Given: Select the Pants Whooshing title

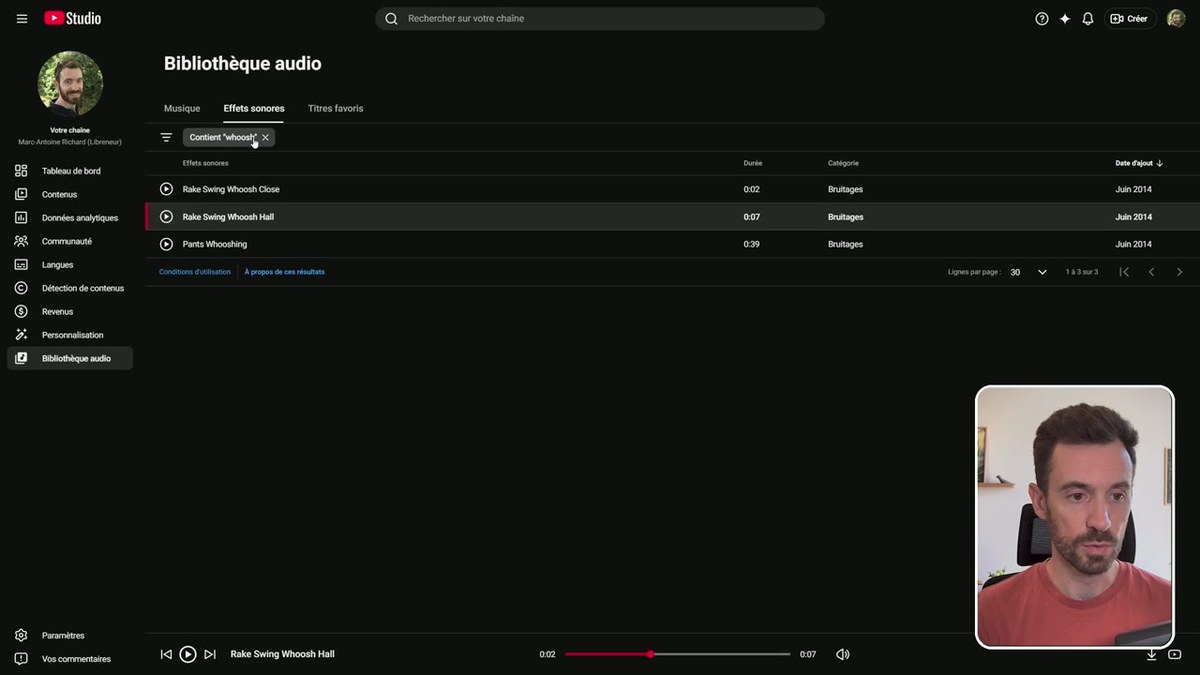Looking at the screenshot, I should click(x=215, y=244).
